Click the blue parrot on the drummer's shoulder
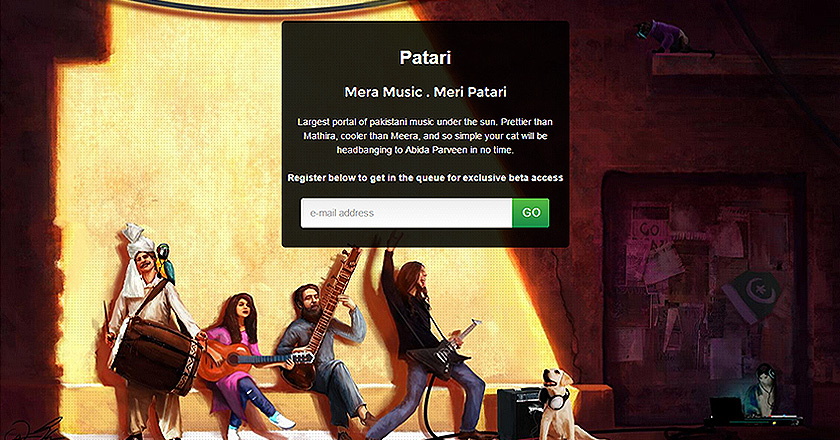Screen dimensions: 840x440 tap(166, 263)
